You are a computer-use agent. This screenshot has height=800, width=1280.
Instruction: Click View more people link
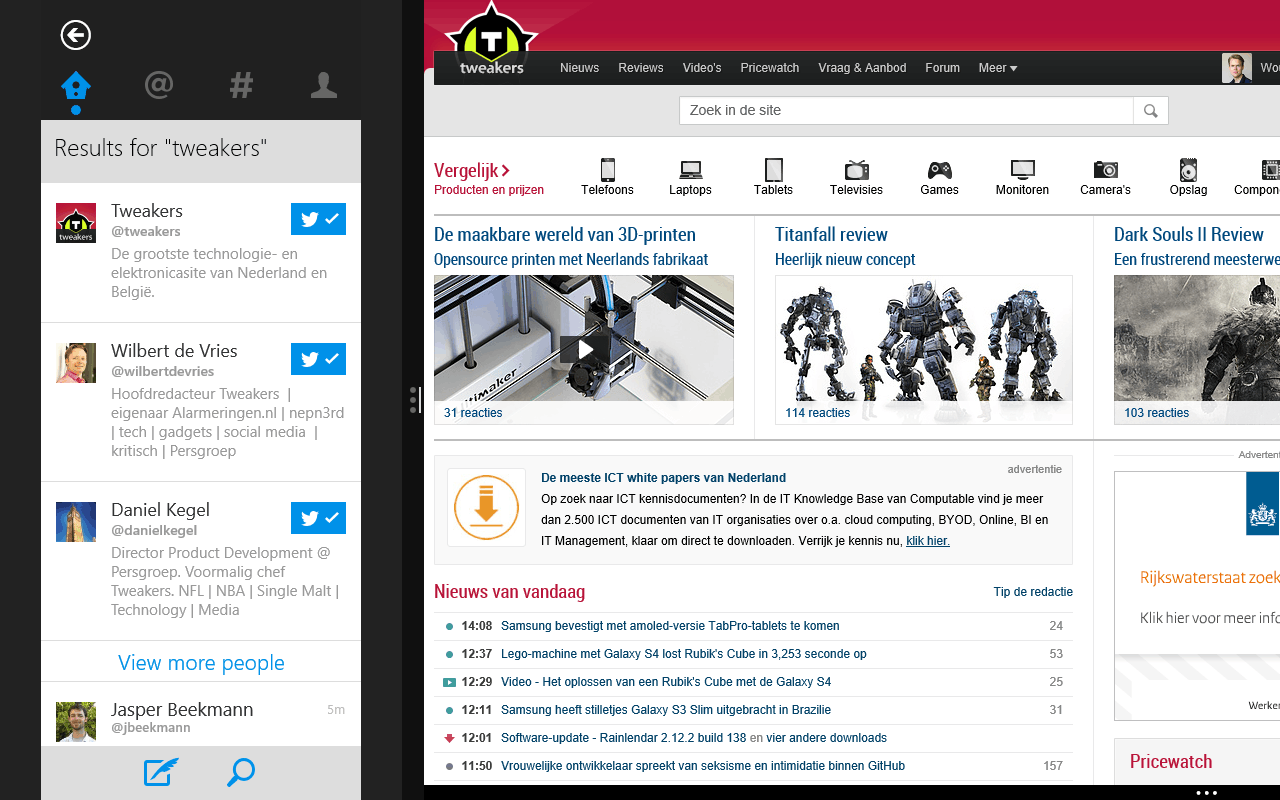click(x=201, y=662)
